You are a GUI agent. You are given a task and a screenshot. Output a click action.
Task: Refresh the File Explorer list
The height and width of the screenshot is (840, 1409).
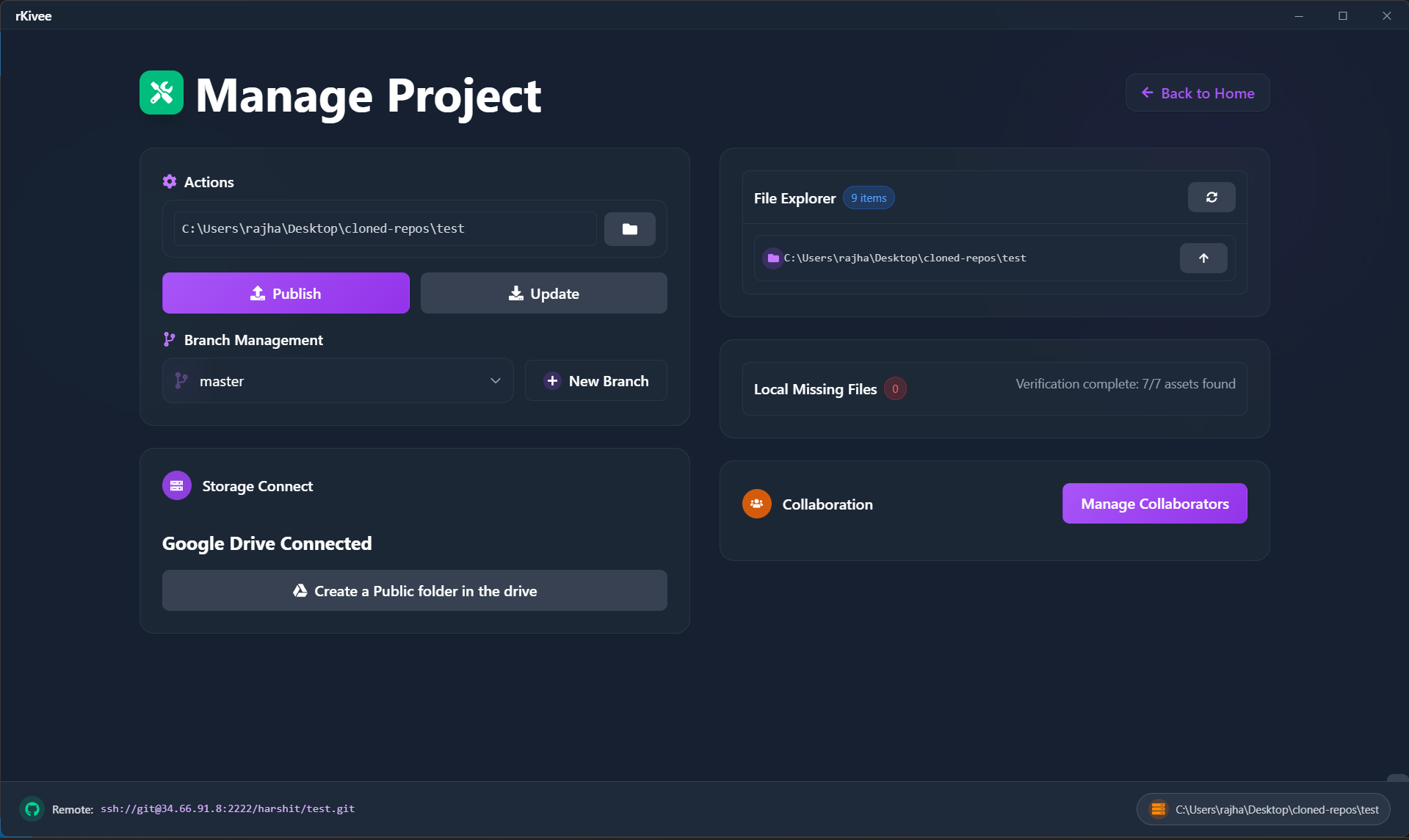pos(1211,198)
